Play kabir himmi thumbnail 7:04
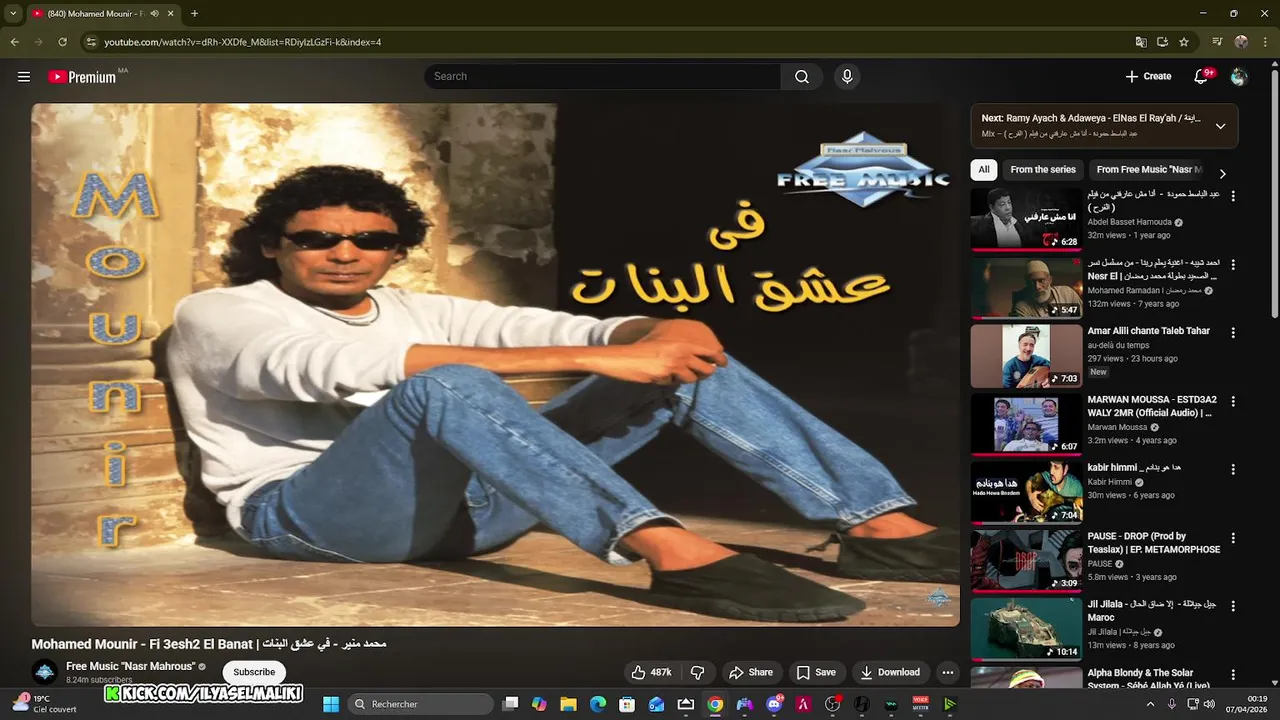Viewport: 1280px width, 720px height. (x=1026, y=492)
